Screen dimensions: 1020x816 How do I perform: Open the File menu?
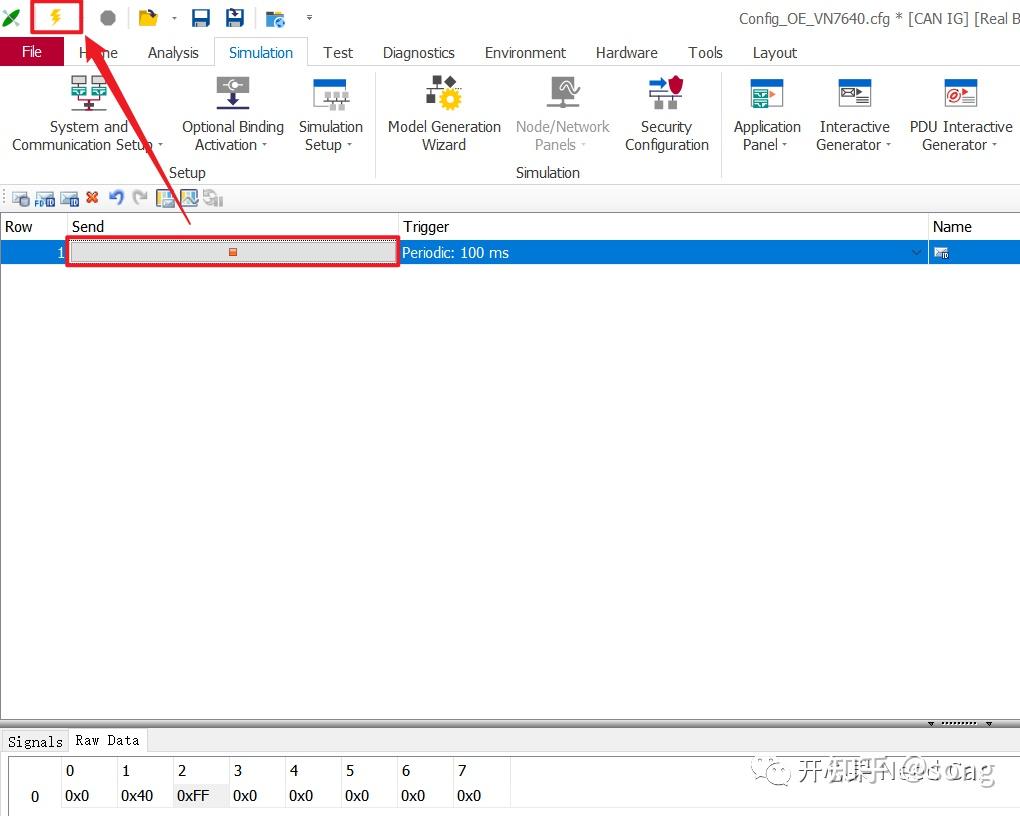pyautogui.click(x=31, y=52)
